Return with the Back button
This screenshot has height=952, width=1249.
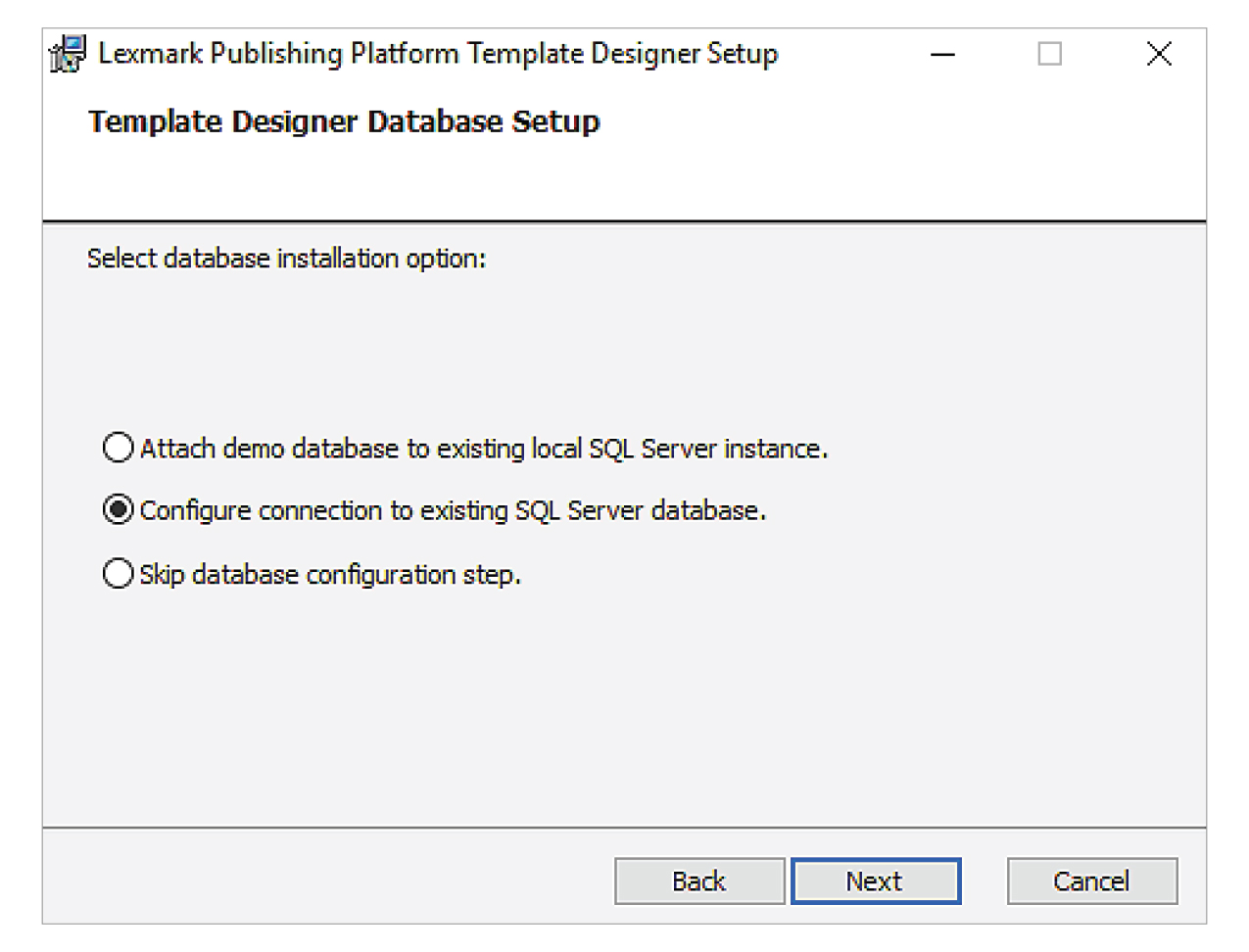click(699, 881)
